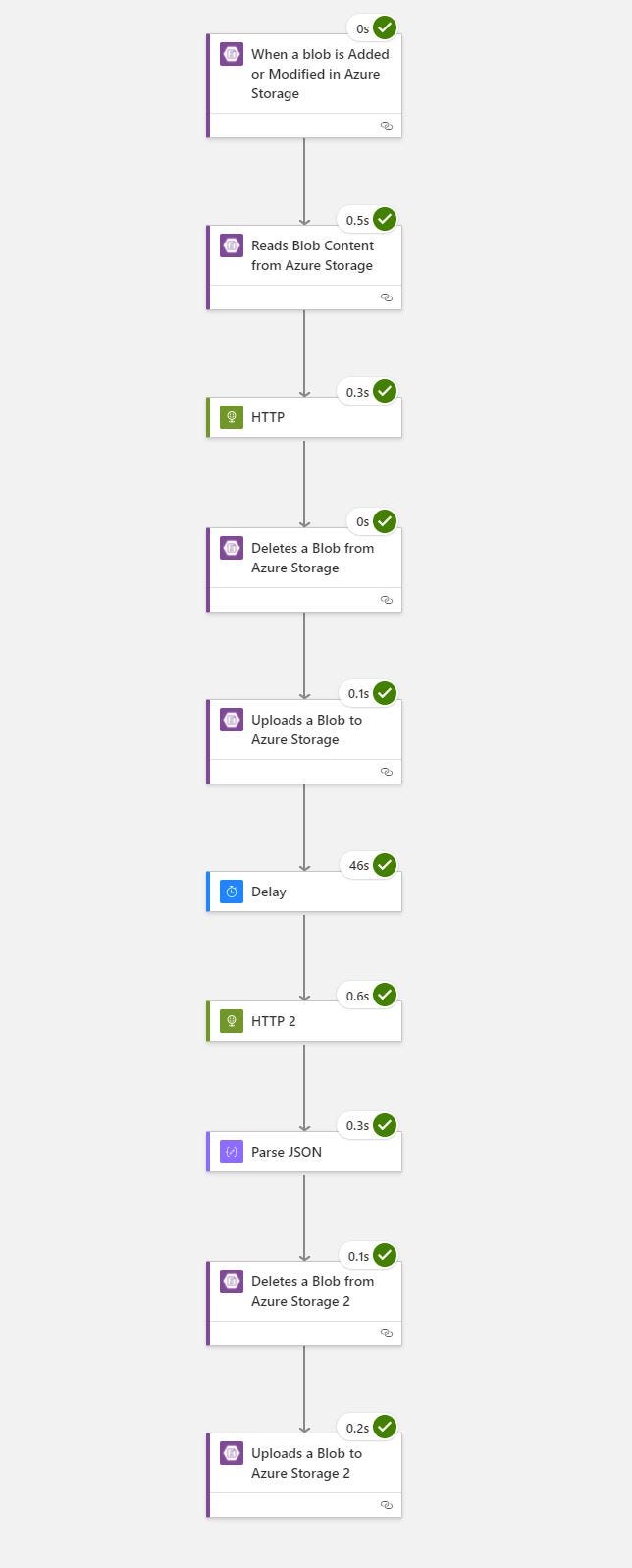The width and height of the screenshot is (632, 1568).
Task: Click the 0.6s badge on HTTP 2
Action: 359,995
